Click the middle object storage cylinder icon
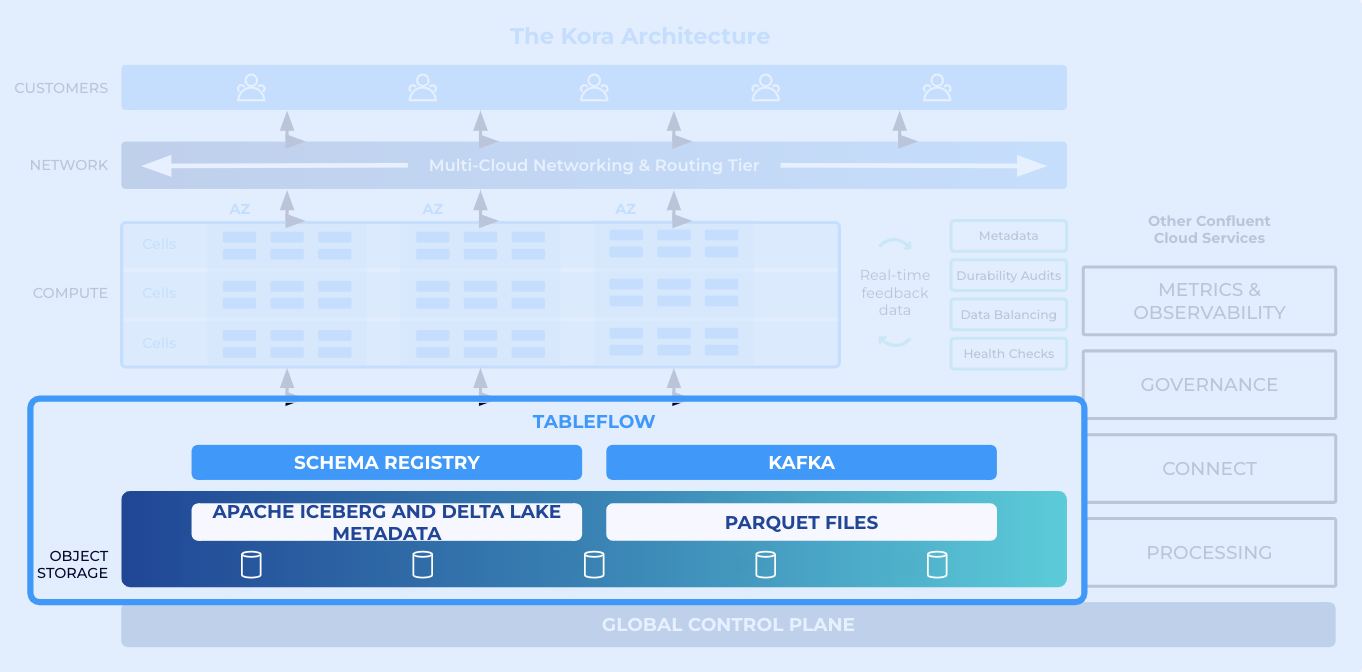Viewport: 1362px width, 672px height. coord(594,564)
